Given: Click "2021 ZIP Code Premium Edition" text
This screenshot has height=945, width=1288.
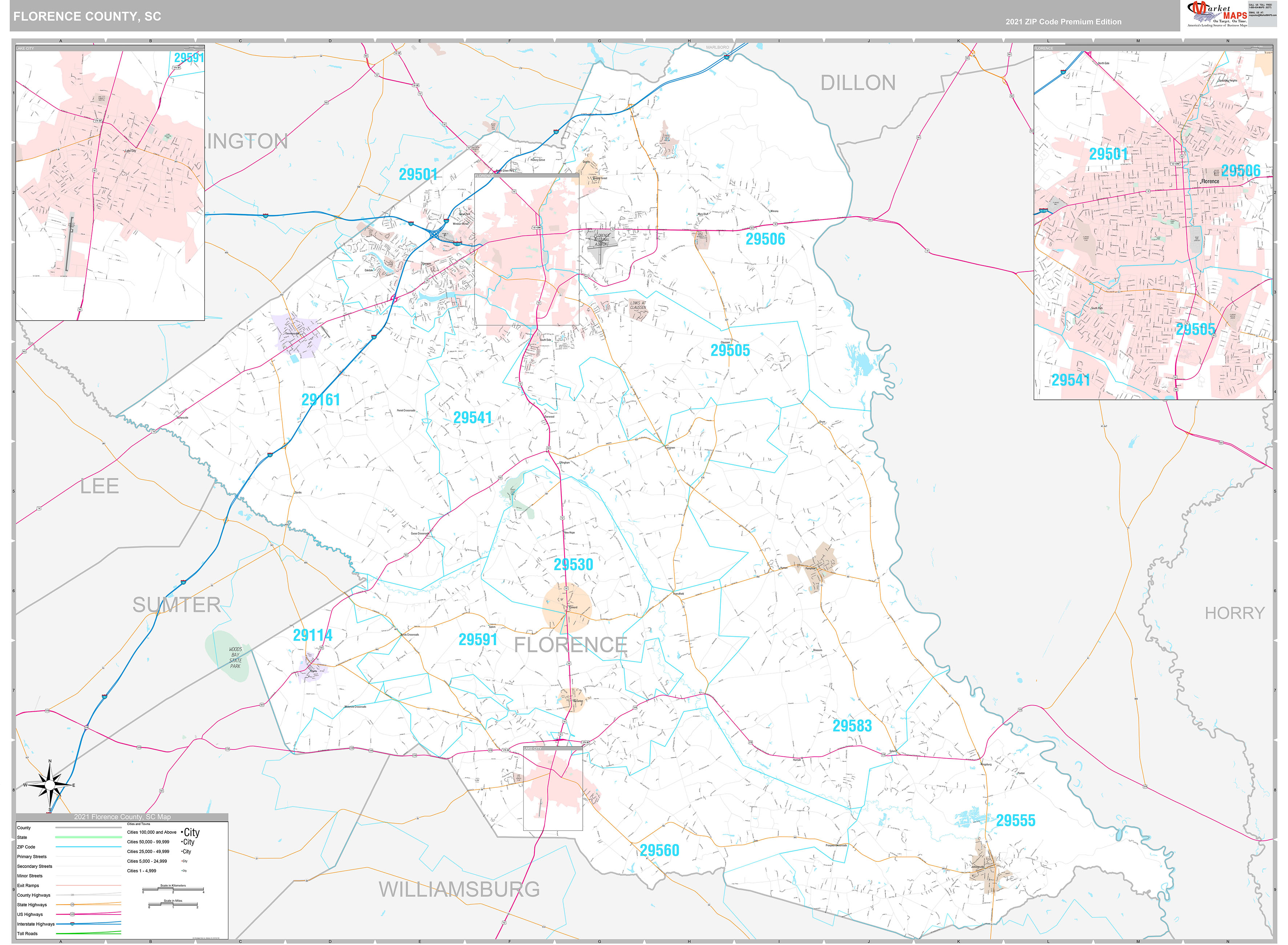Looking at the screenshot, I should click(1063, 22).
